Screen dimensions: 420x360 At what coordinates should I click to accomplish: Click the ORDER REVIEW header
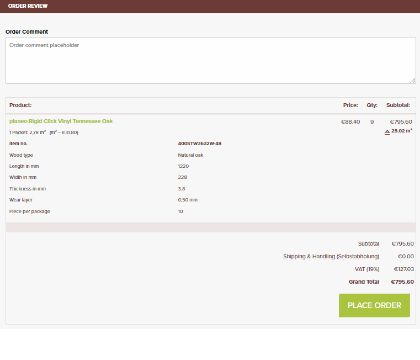(28, 6)
